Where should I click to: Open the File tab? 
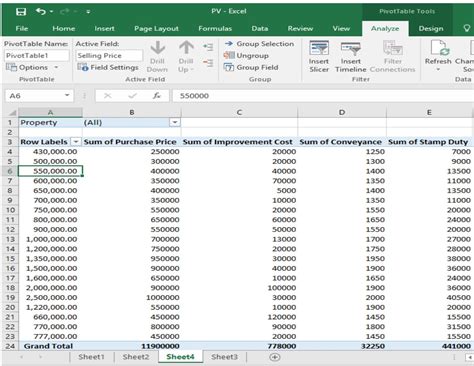pos(22,29)
